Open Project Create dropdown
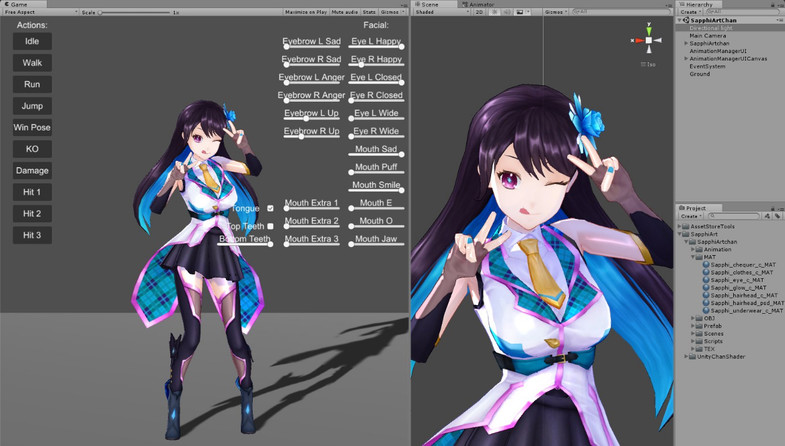Viewport: 785px width, 446px height. click(691, 216)
